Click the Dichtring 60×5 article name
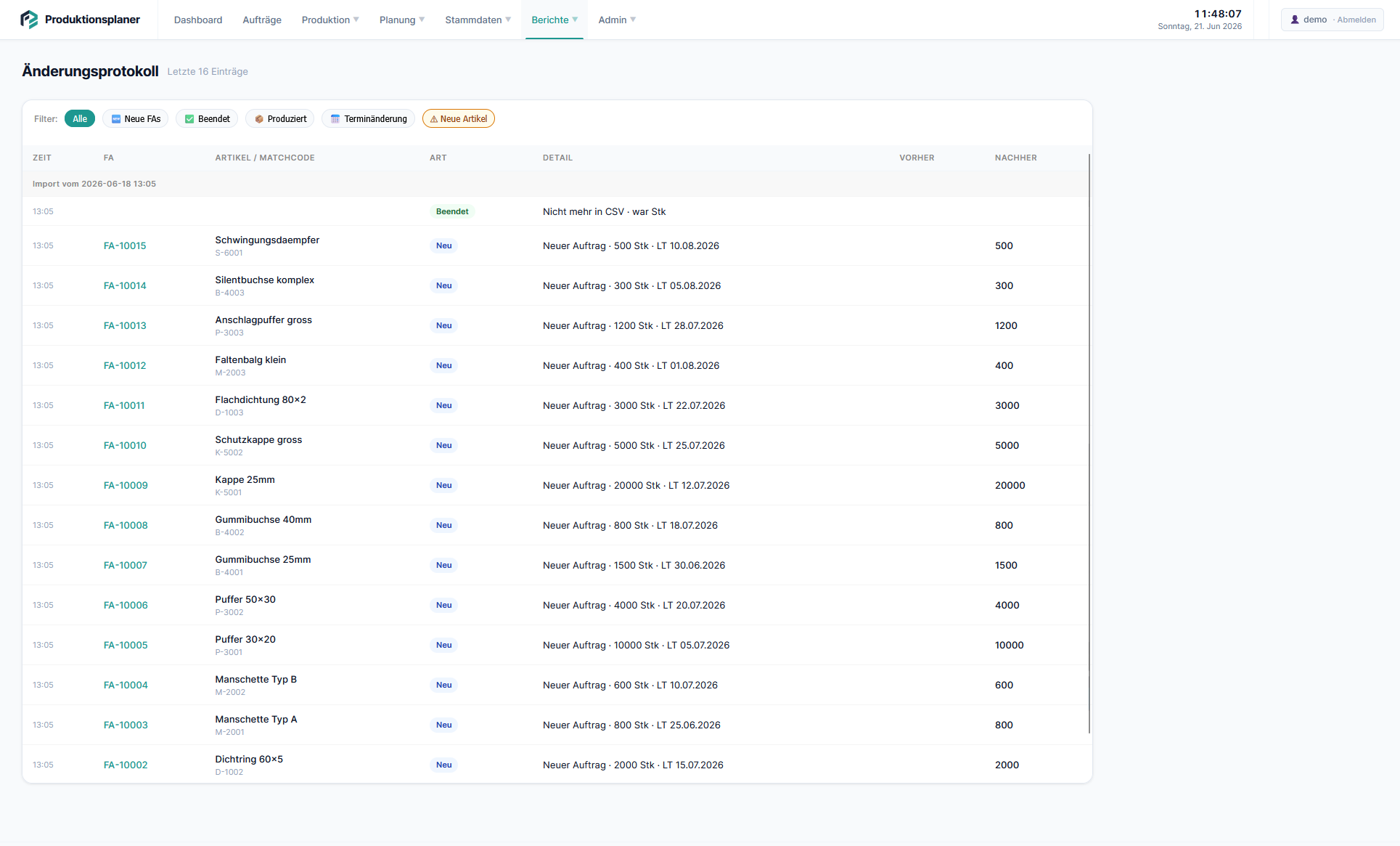The image size is (1400, 846). [x=249, y=759]
